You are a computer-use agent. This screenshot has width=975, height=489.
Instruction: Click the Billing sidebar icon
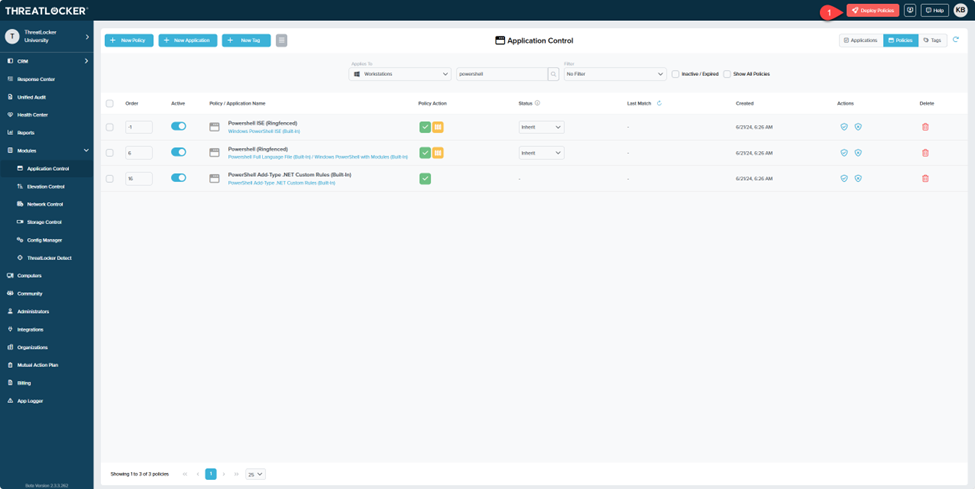click(x=10, y=383)
